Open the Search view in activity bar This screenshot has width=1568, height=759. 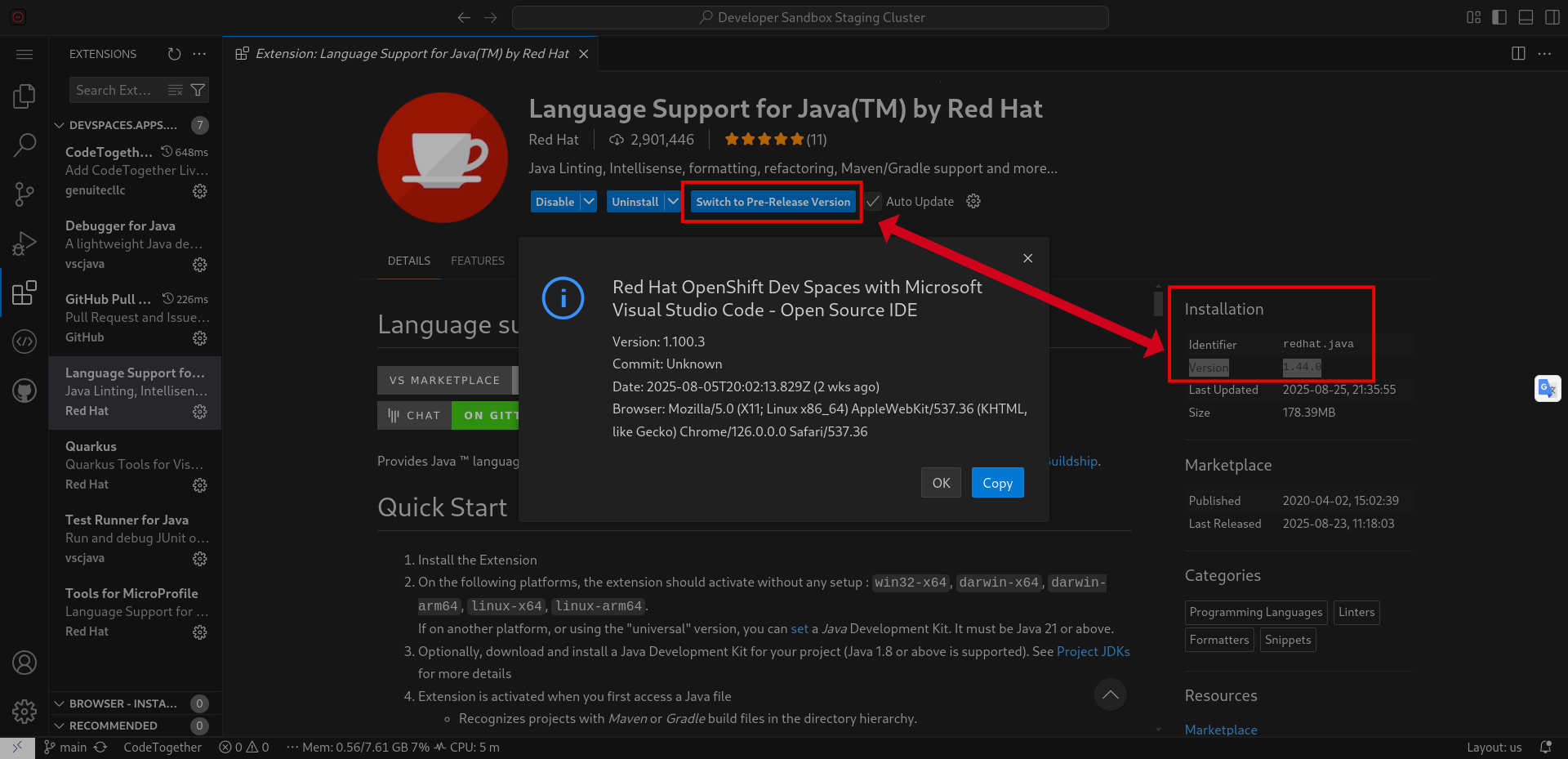tap(24, 145)
